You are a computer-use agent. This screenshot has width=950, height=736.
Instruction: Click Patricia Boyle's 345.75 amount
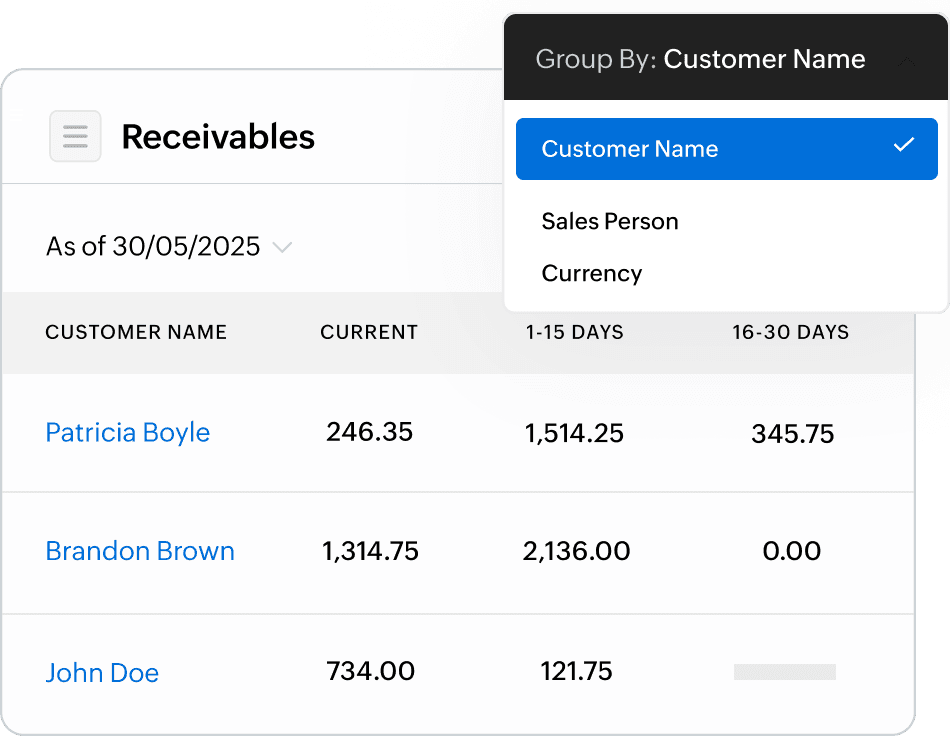point(792,433)
